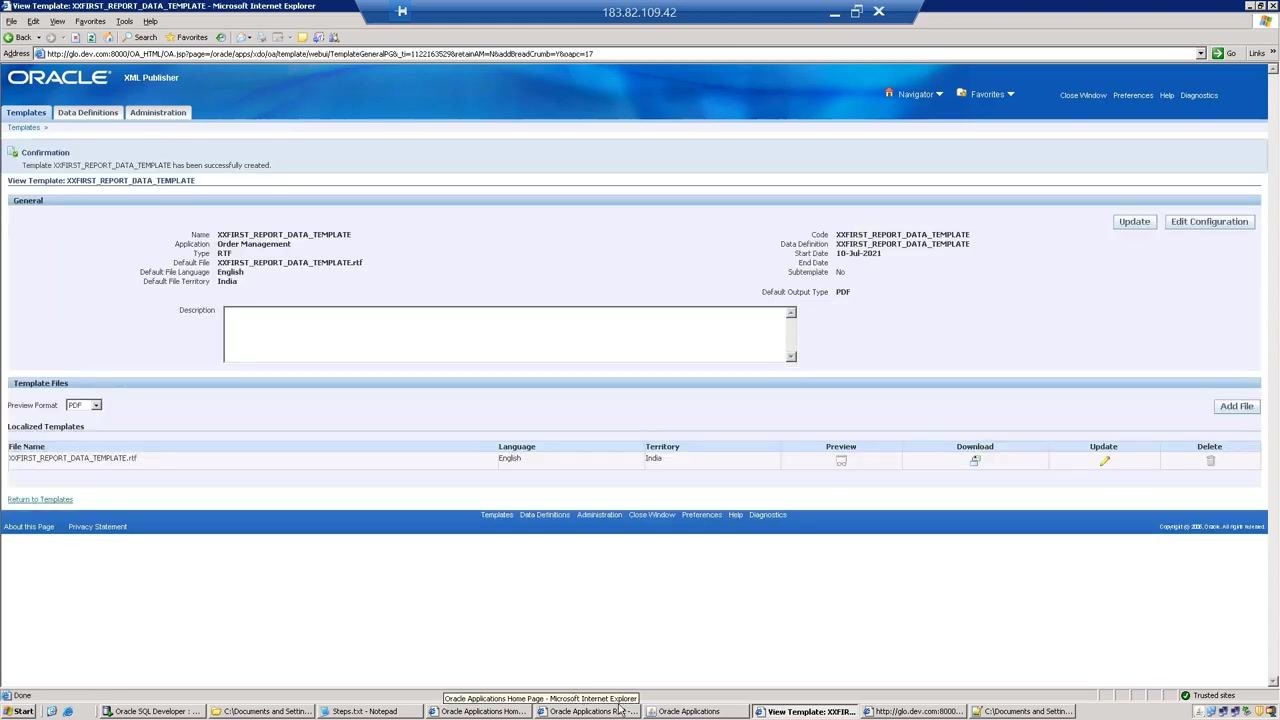This screenshot has height=720, width=1280.
Task: Click the Internet Explorer quick launch icon
Action: (x=68, y=711)
